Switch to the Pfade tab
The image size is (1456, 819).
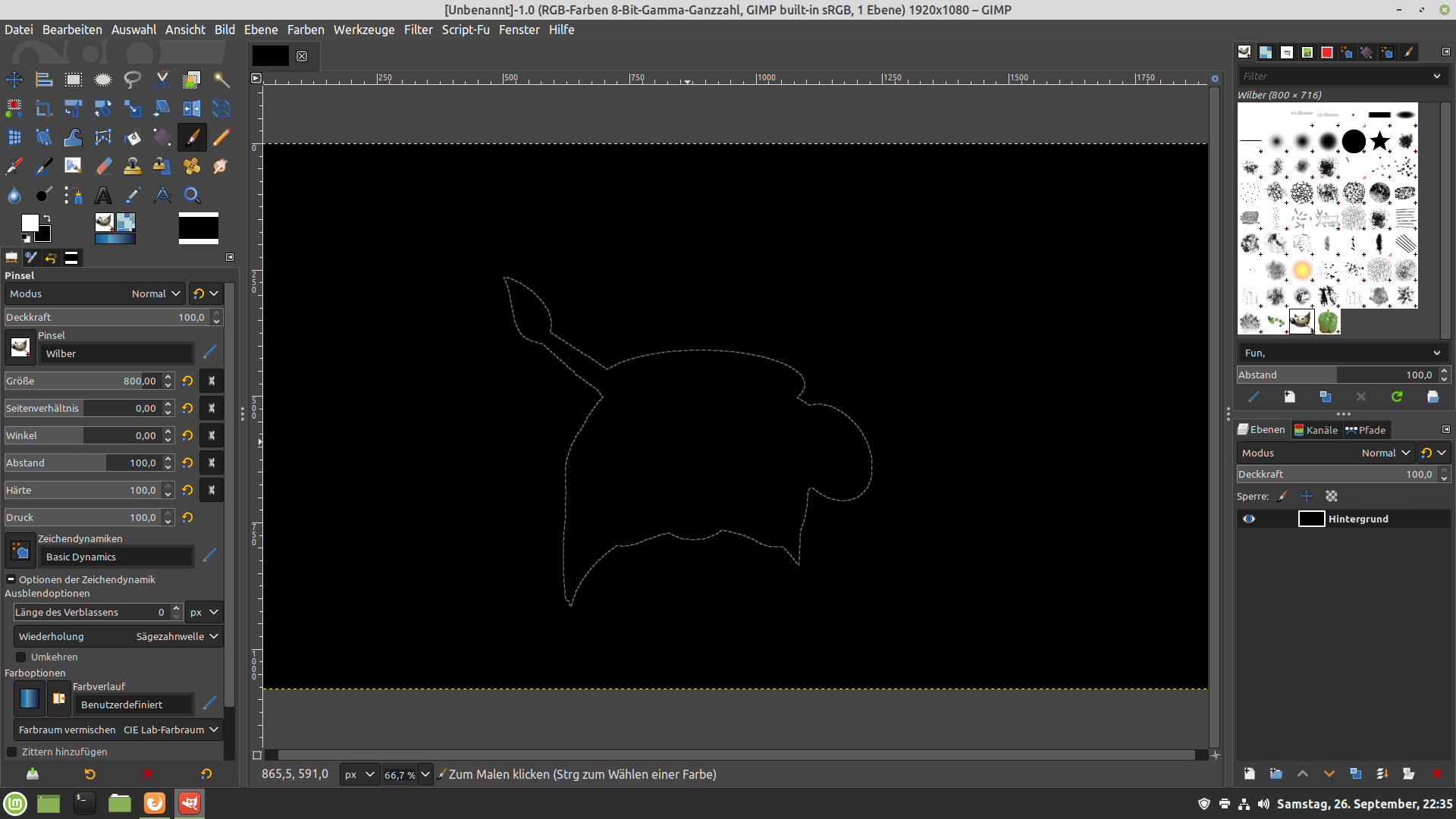coord(1366,430)
